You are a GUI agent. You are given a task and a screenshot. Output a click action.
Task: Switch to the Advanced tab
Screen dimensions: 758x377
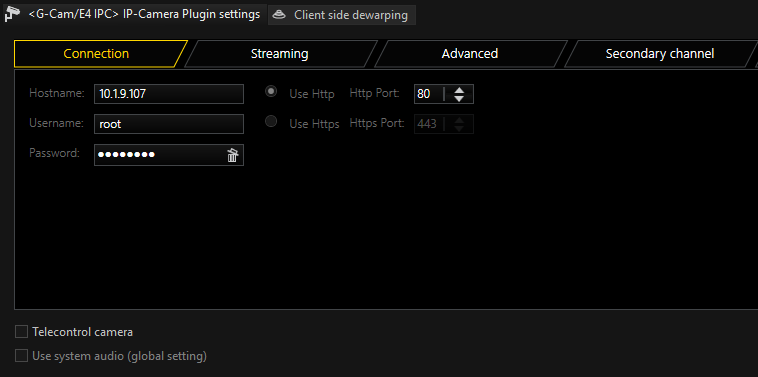tap(470, 54)
